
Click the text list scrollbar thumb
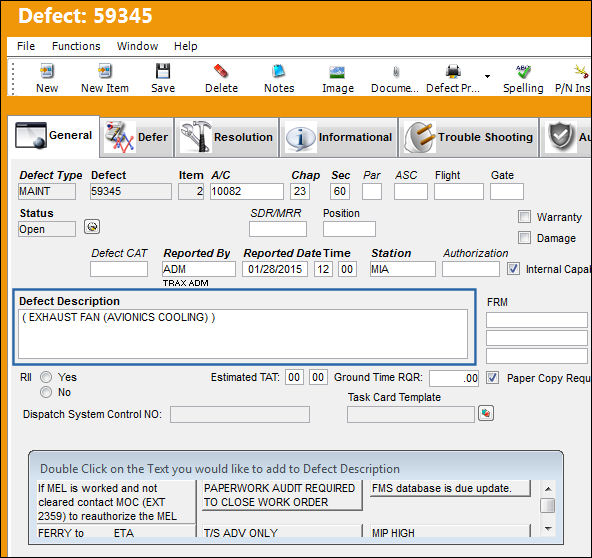click(x=548, y=506)
